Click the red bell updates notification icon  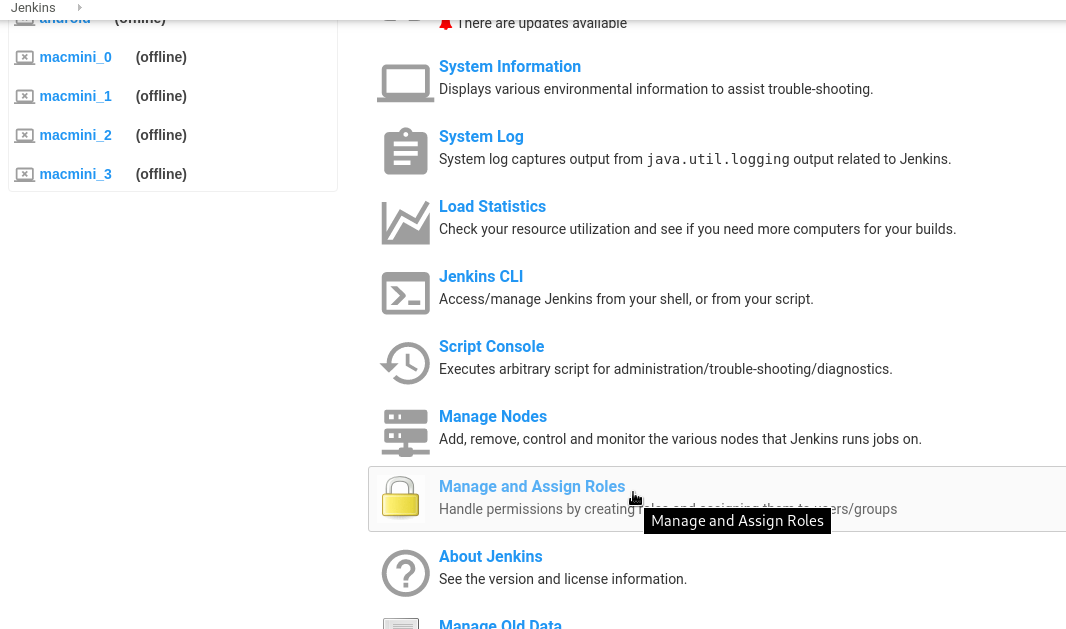click(445, 24)
